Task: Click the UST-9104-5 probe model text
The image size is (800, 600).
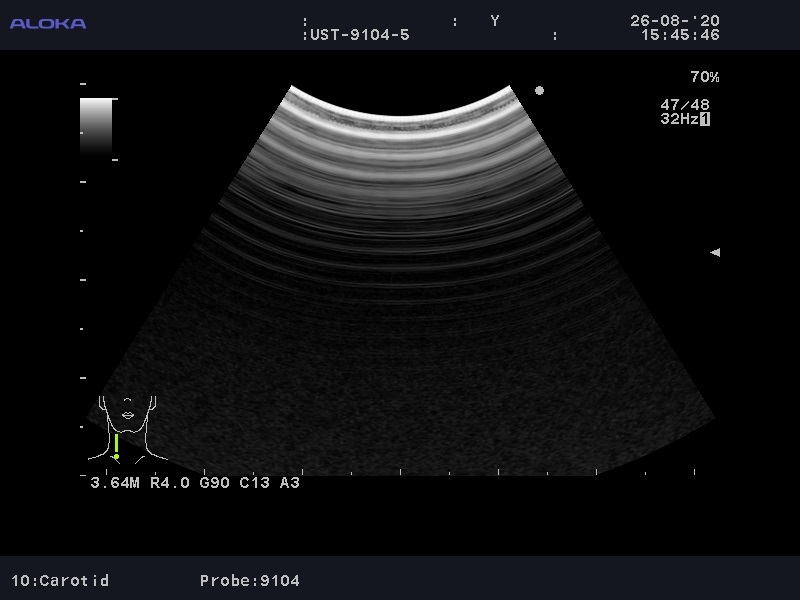Action: [359, 35]
